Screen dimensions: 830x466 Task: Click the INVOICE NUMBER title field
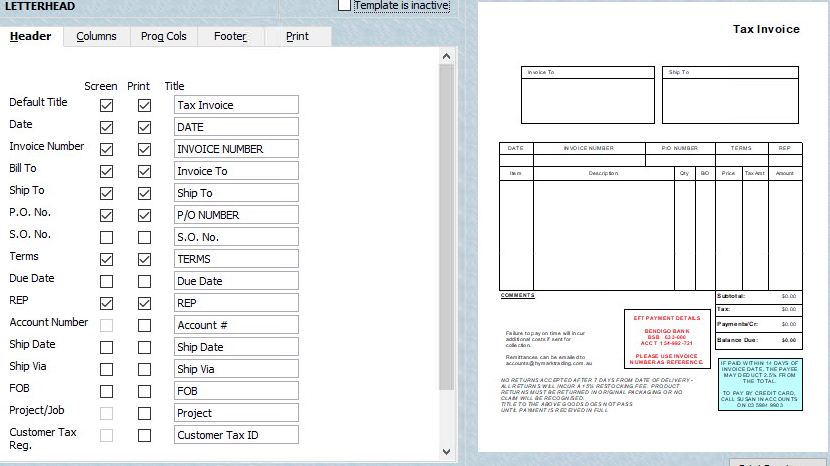tap(236, 149)
